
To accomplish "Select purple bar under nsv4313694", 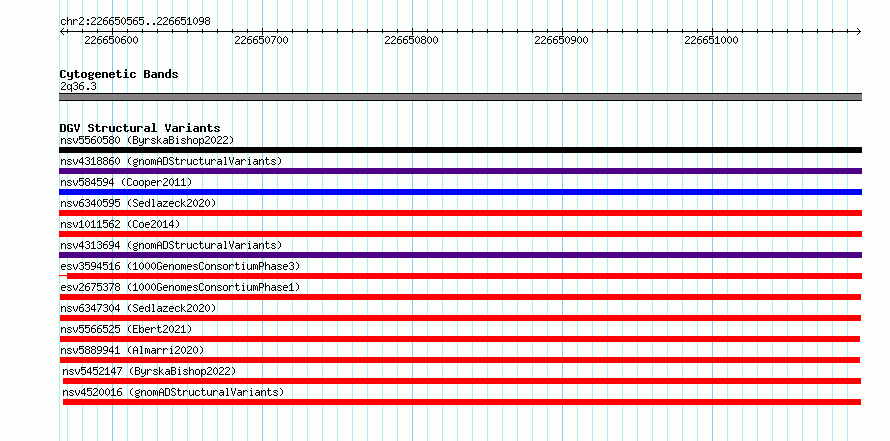I will (460, 255).
